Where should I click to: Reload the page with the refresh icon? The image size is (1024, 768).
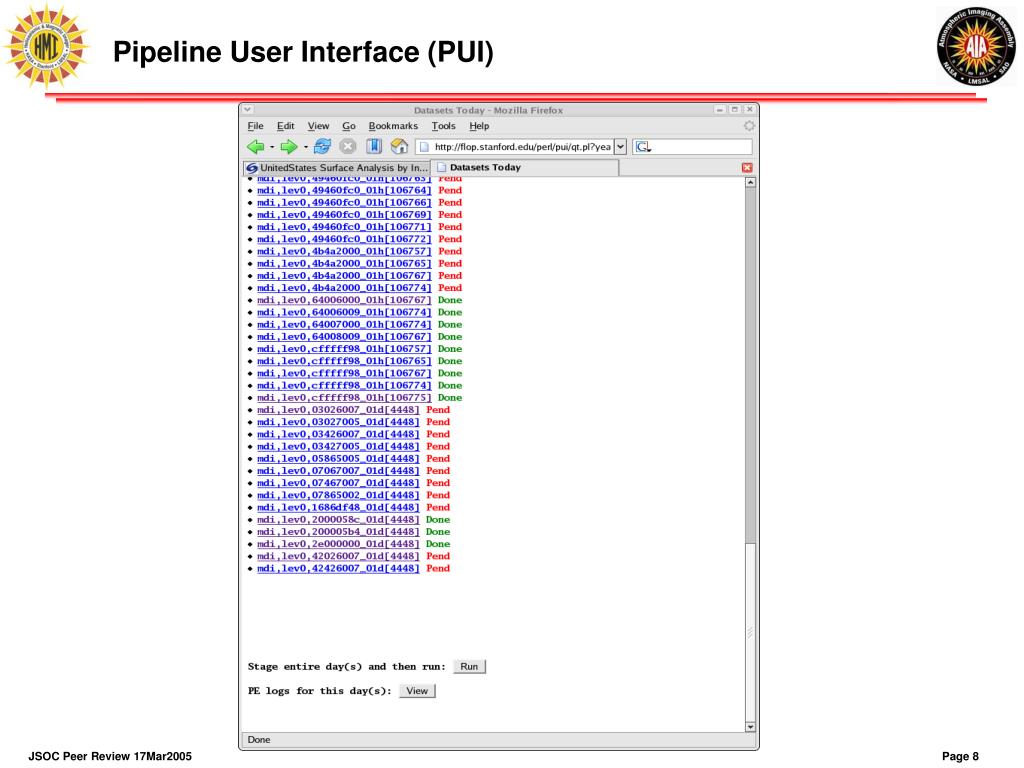(322, 146)
